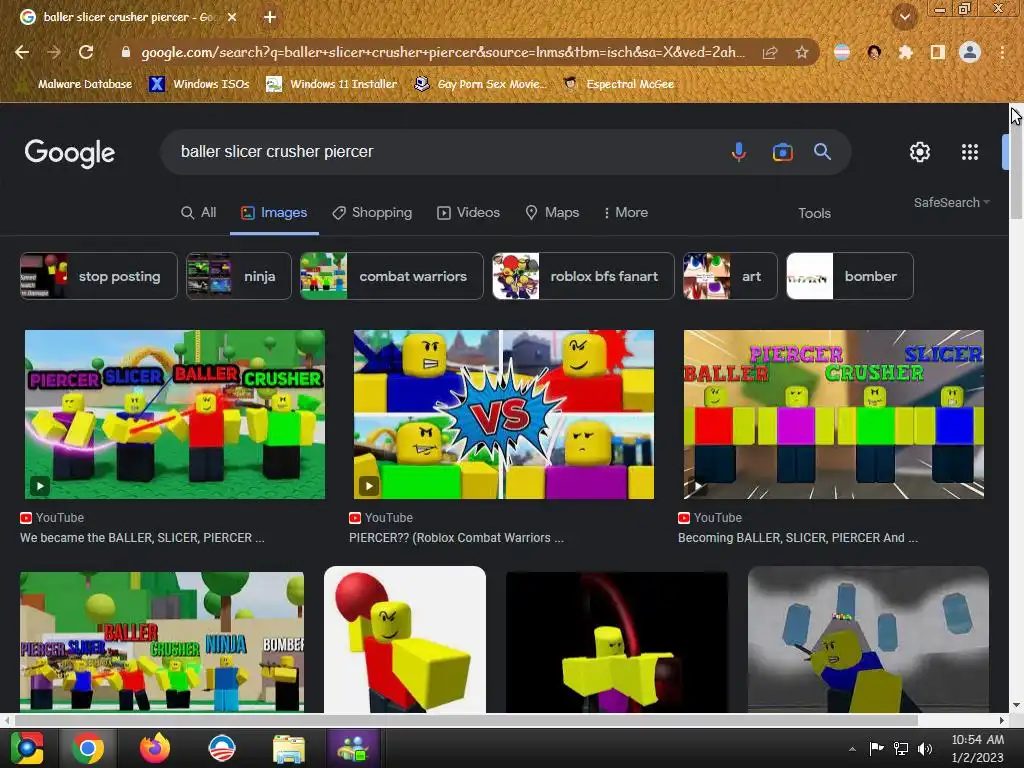This screenshot has height=768, width=1024.
Task: Open the Espectral McGee bookmark
Action: click(x=619, y=84)
